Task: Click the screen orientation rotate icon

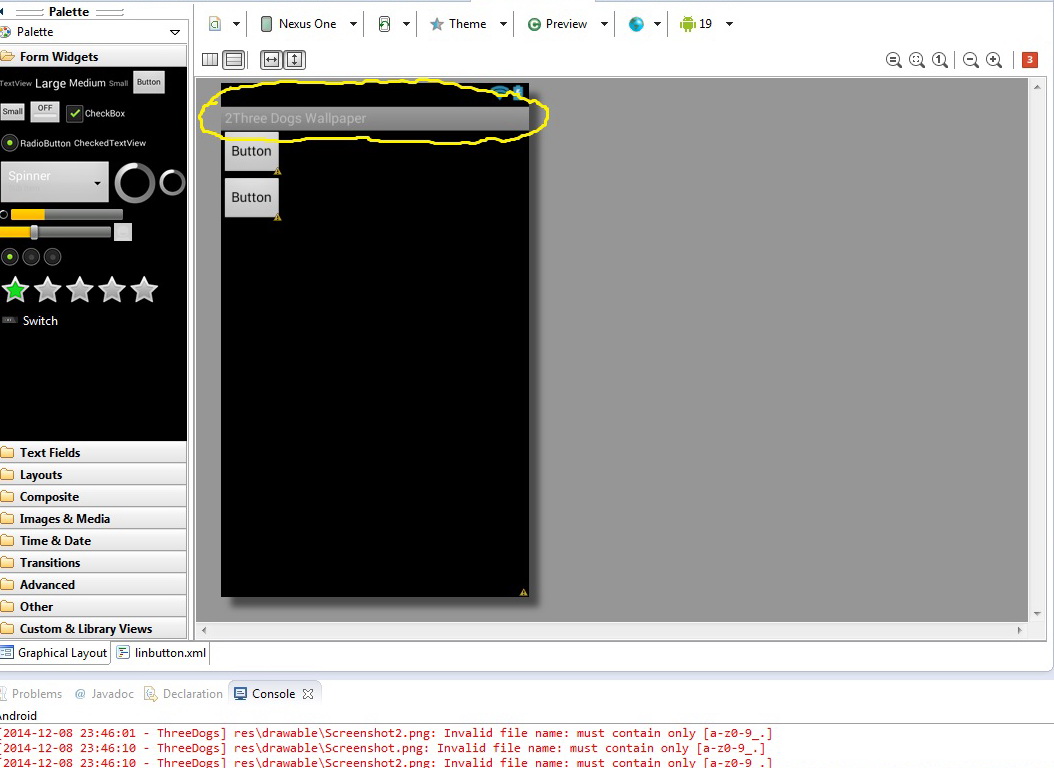Action: point(384,24)
